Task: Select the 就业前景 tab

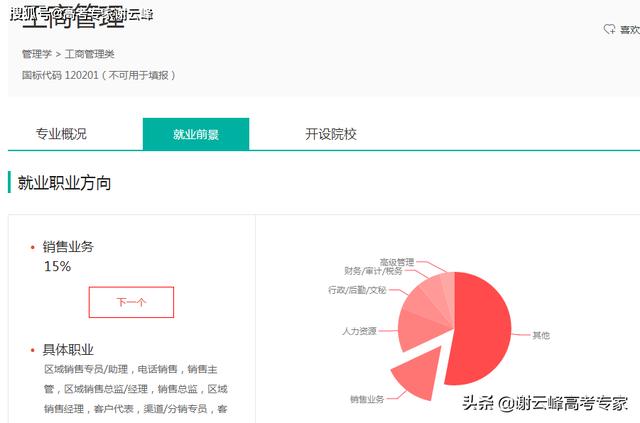Action: tap(196, 134)
